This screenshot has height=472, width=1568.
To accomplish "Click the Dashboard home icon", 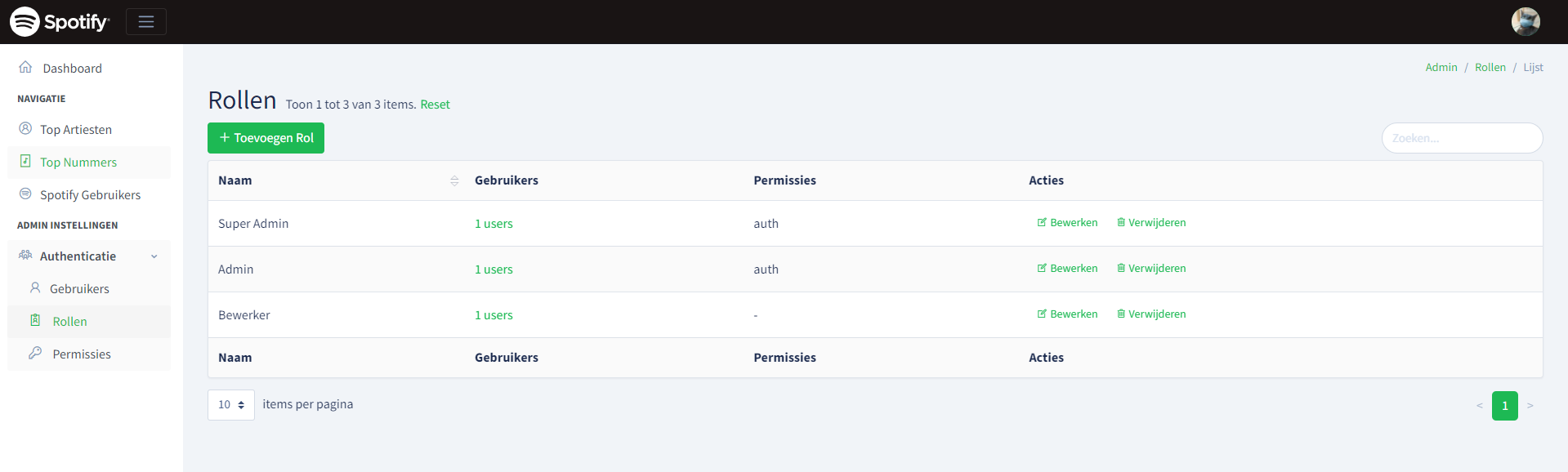I will pos(25,67).
